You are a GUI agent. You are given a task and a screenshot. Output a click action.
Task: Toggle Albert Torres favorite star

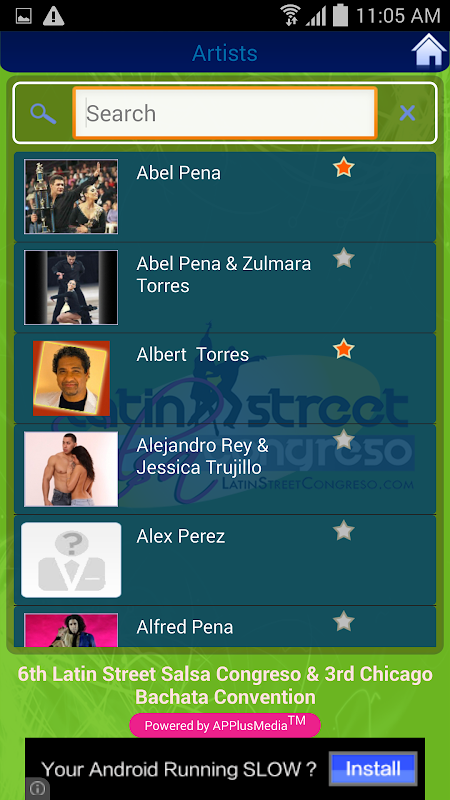[x=344, y=349]
